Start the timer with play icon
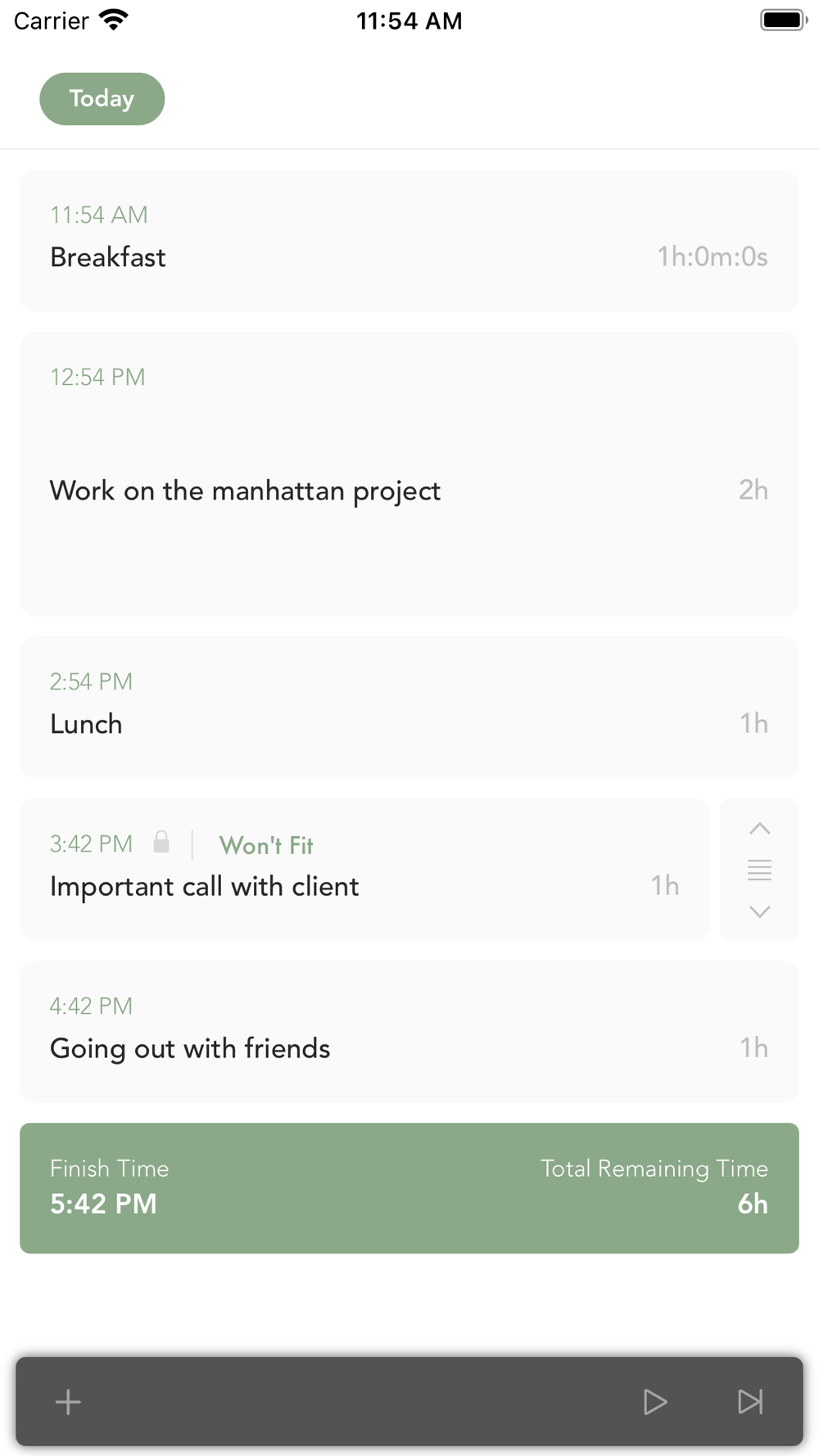The width and height of the screenshot is (819, 1456). coord(654,1402)
